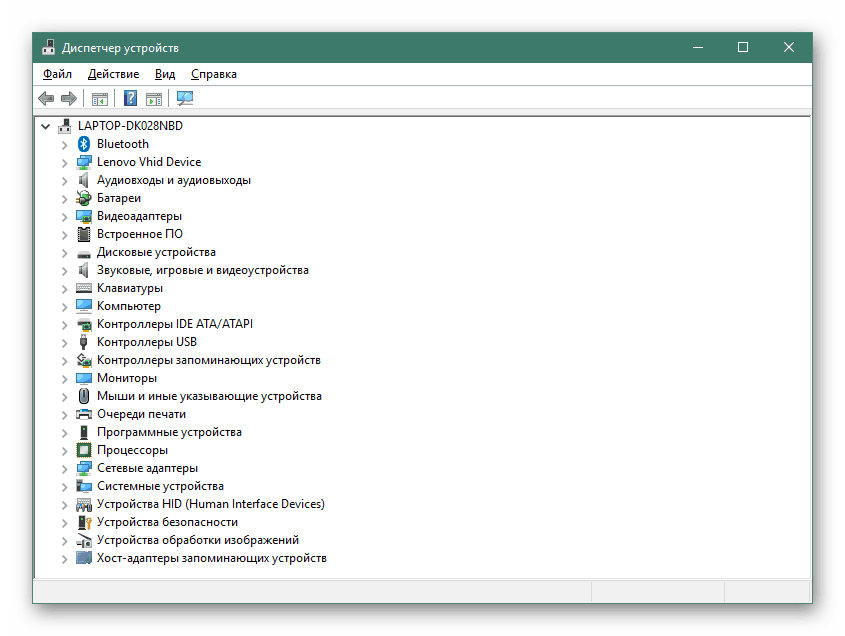Click the Bluetooth device category icon
845x636 pixels.
pyautogui.click(x=83, y=143)
